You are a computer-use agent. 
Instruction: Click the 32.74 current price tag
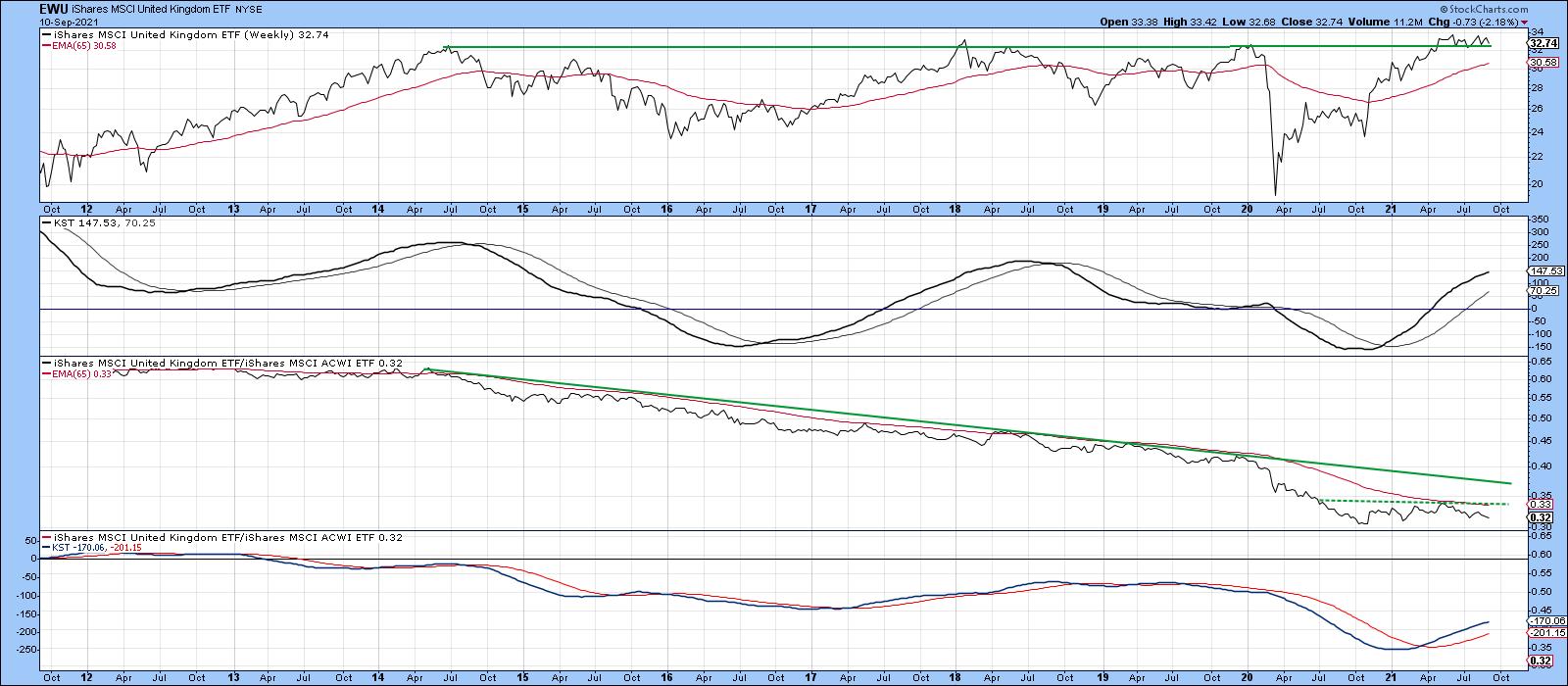pos(1542,43)
